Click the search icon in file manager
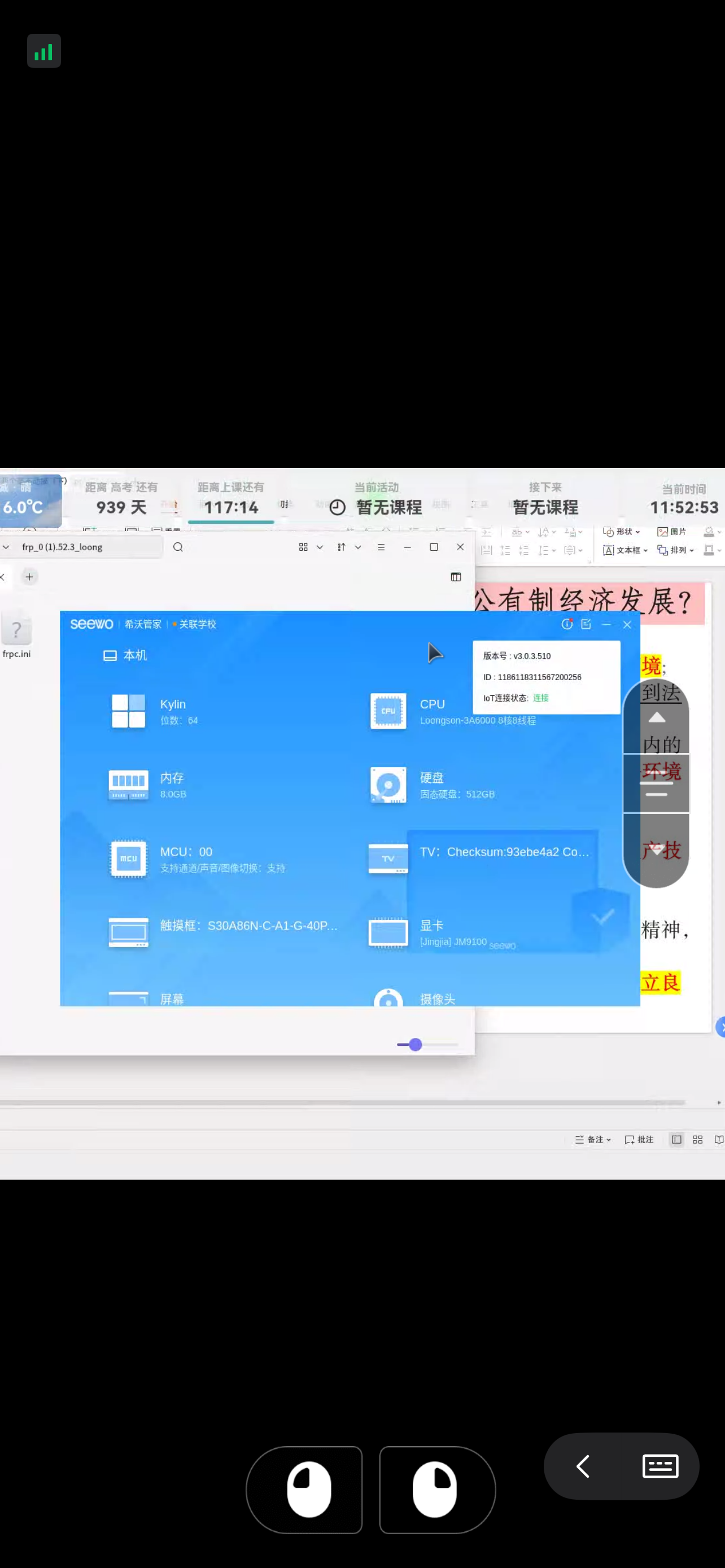 (x=178, y=546)
